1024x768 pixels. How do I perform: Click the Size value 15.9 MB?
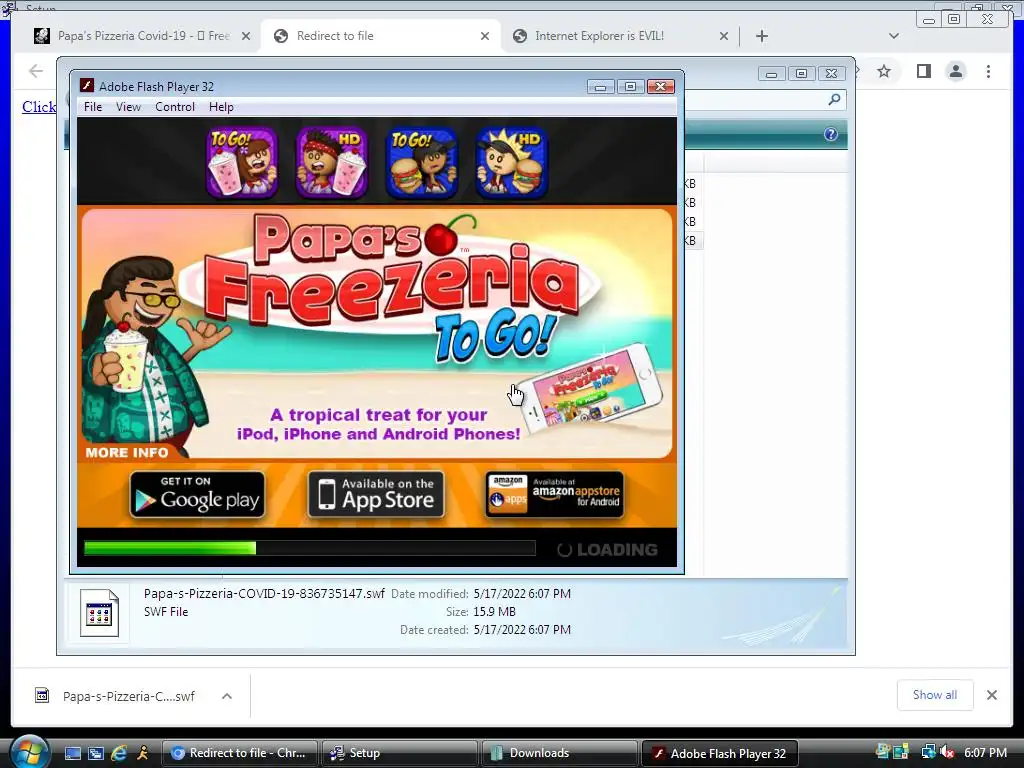(x=494, y=611)
